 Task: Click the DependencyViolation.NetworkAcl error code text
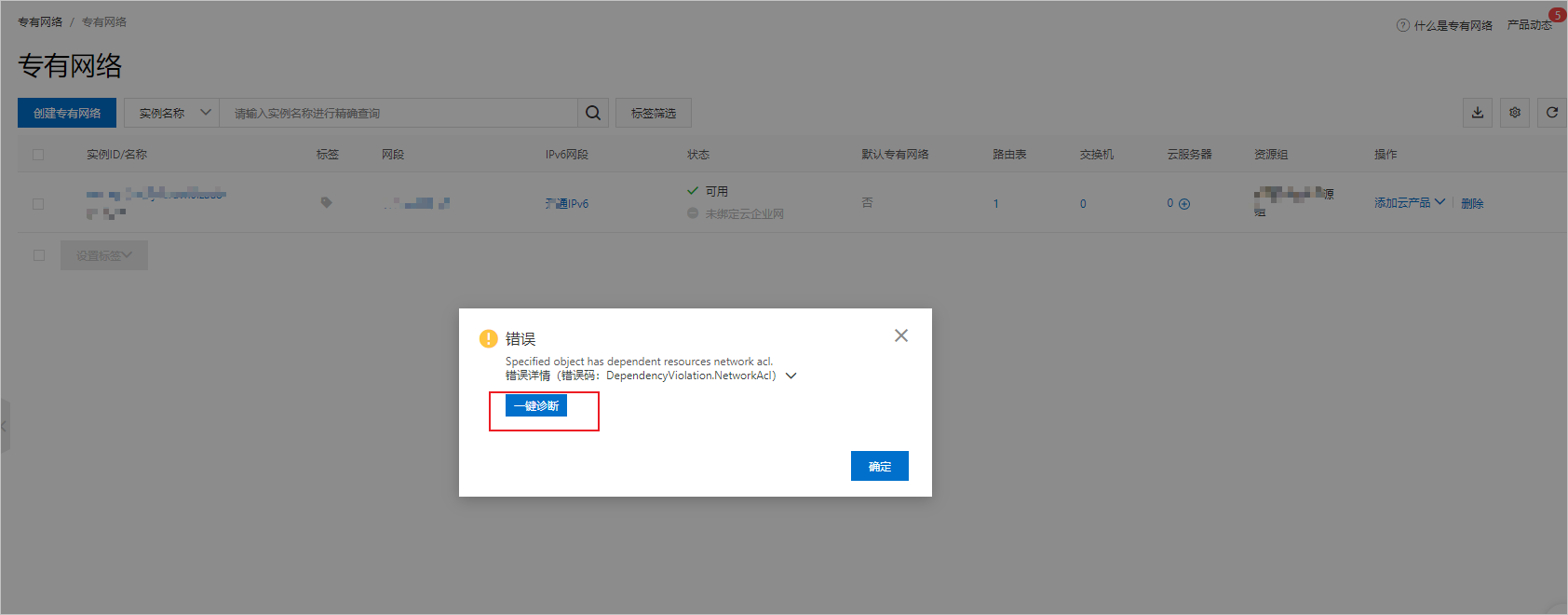[x=691, y=376]
